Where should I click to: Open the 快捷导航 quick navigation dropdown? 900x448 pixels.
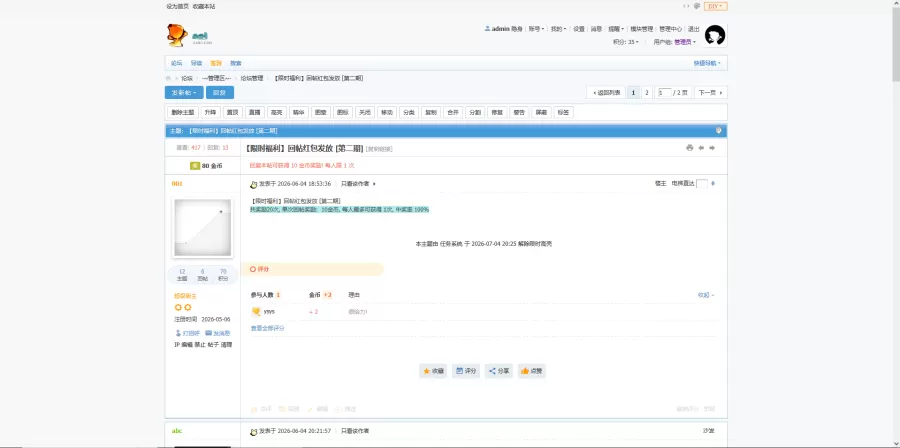707,63
